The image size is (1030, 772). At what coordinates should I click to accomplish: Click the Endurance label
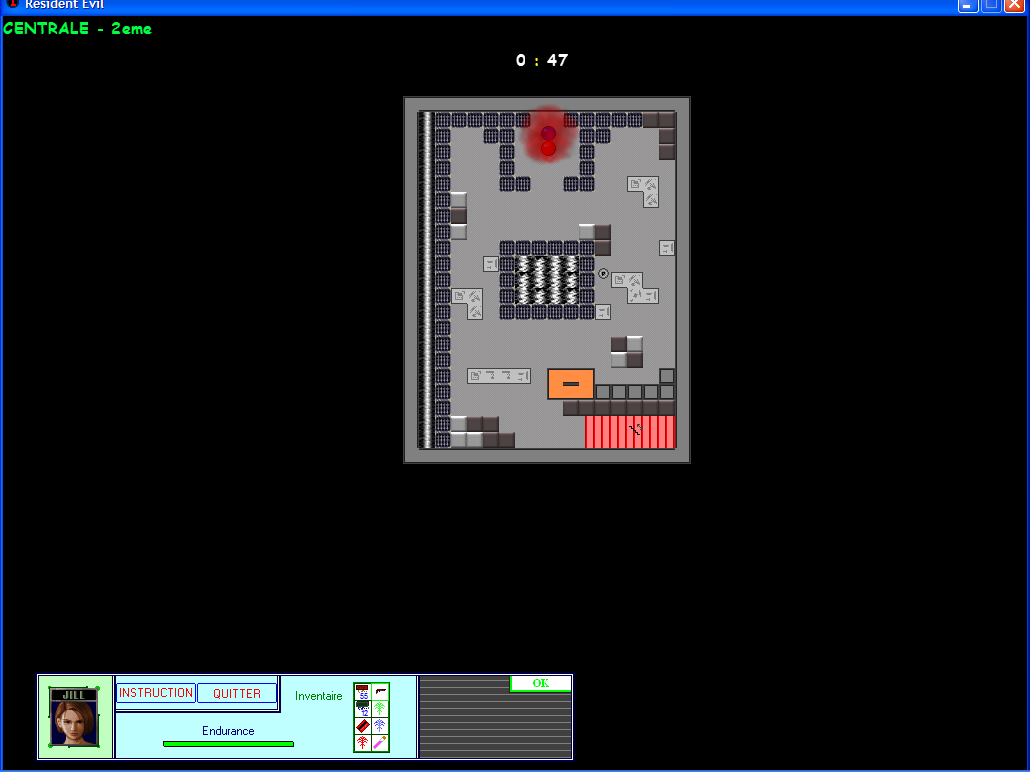pyautogui.click(x=228, y=731)
